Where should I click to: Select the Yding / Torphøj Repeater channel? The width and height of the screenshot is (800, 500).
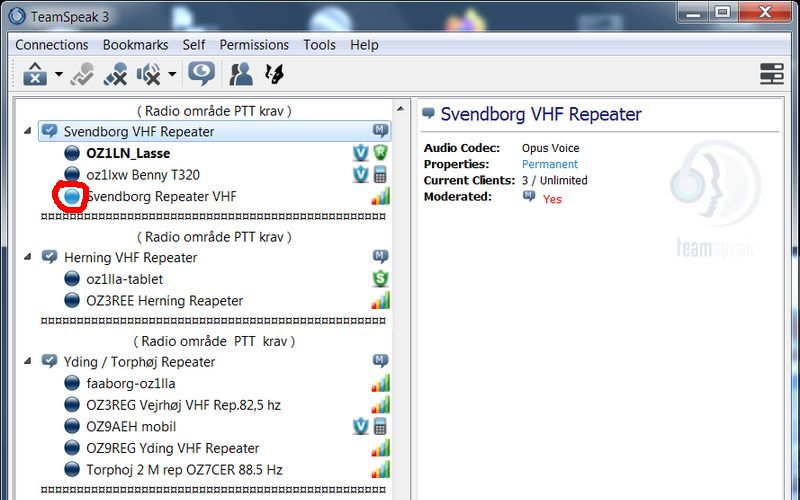139,362
